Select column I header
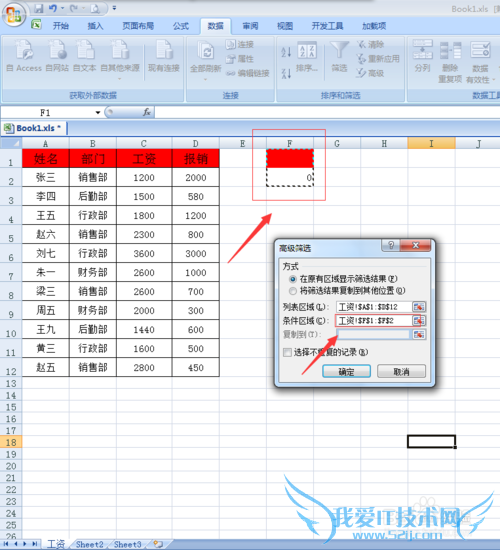This screenshot has height=550, width=500. click(431, 143)
